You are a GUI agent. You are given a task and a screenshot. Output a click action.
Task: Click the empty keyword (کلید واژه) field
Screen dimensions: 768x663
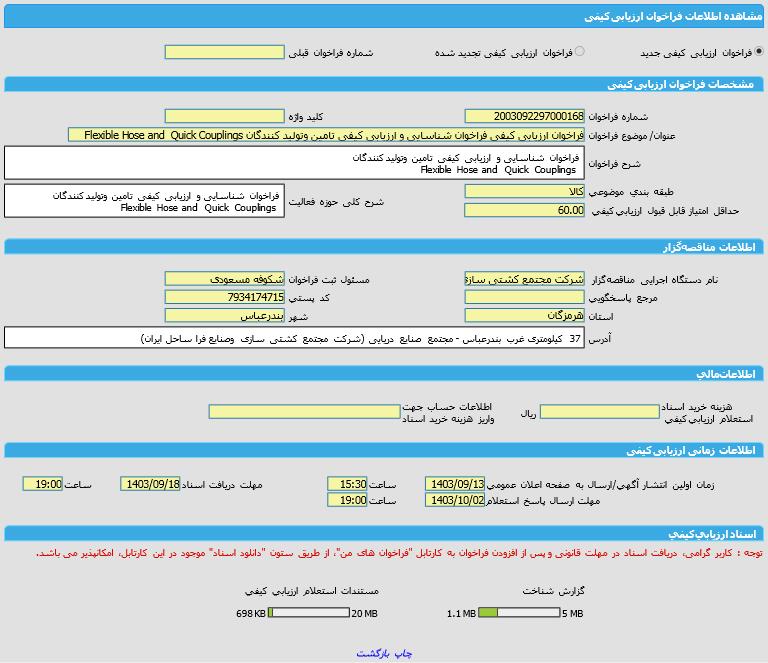pos(224,116)
